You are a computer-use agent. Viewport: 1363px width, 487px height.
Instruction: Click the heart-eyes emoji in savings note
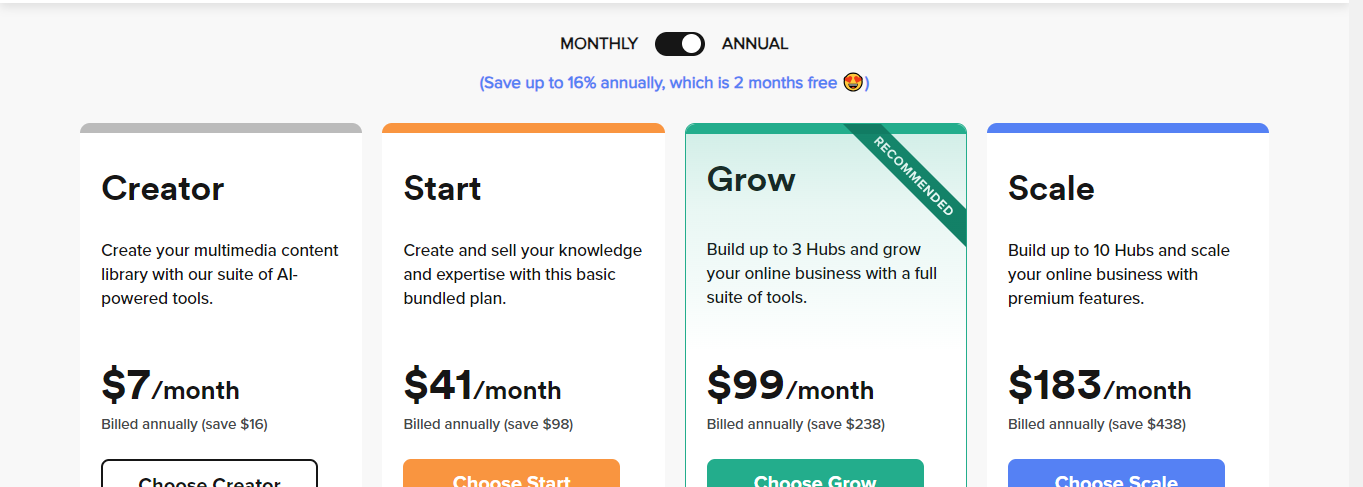853,82
